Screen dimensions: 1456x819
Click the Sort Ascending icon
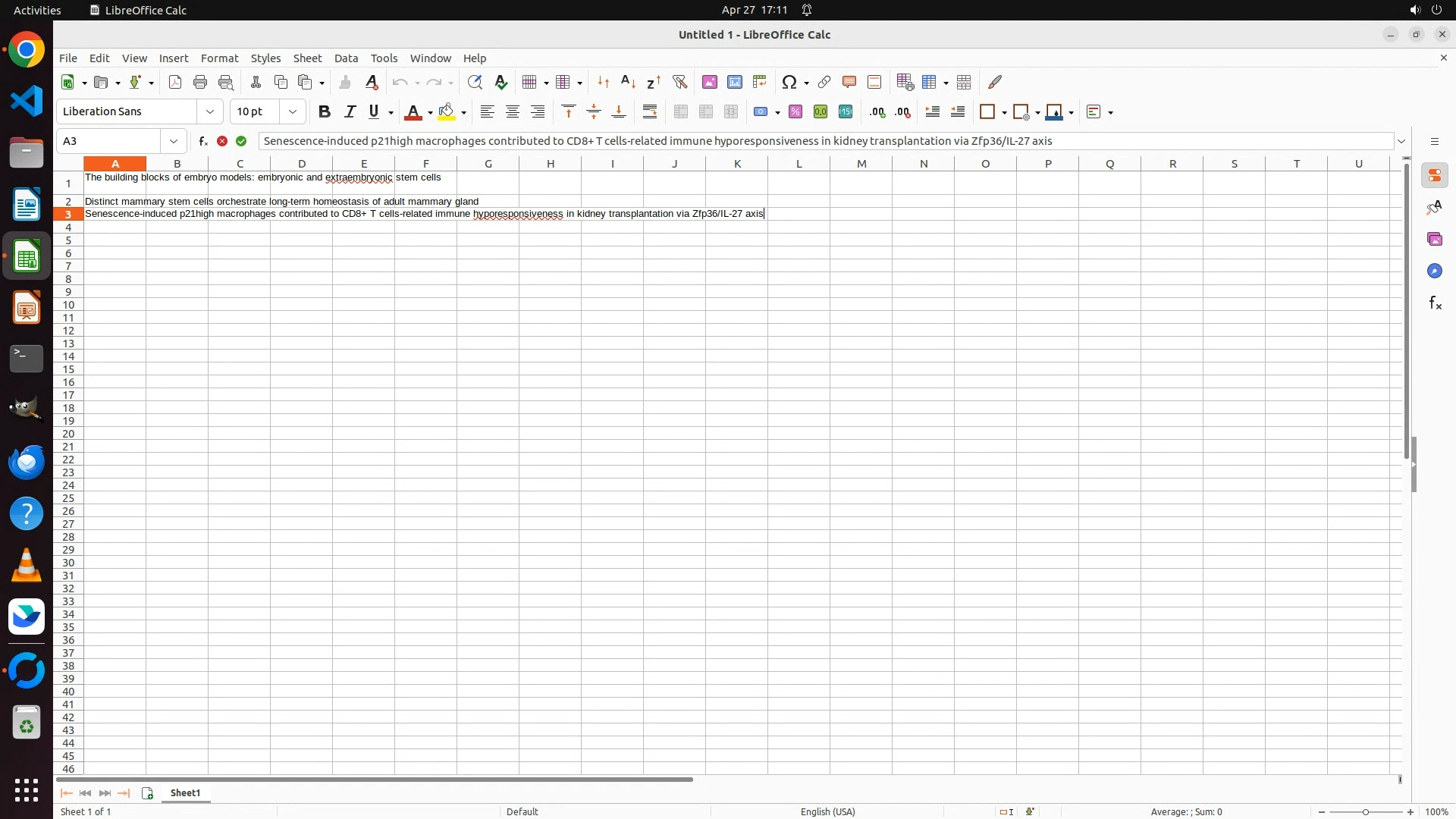628,82
